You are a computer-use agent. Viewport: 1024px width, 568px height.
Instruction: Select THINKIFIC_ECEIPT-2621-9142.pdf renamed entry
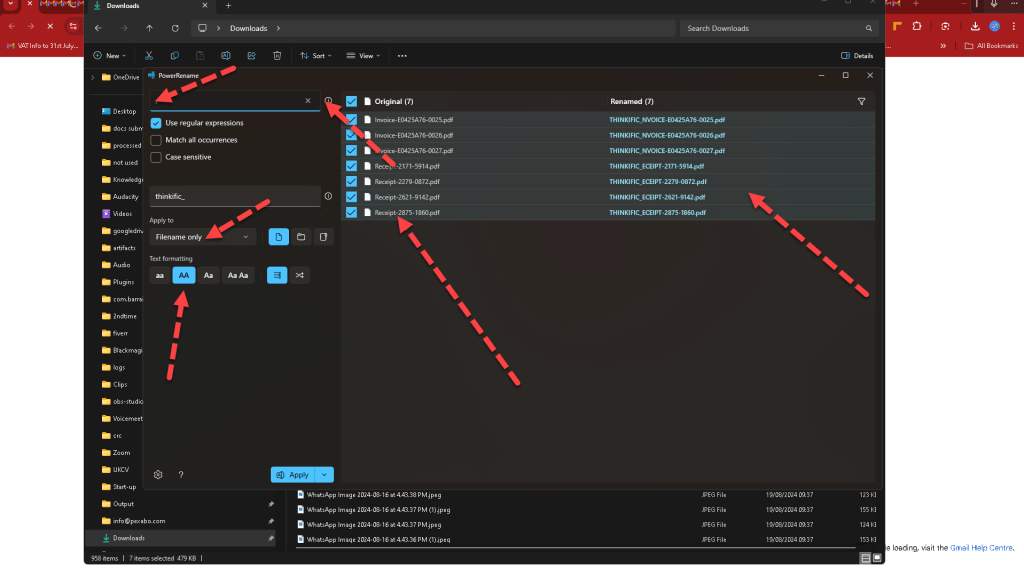pyautogui.click(x=657, y=197)
